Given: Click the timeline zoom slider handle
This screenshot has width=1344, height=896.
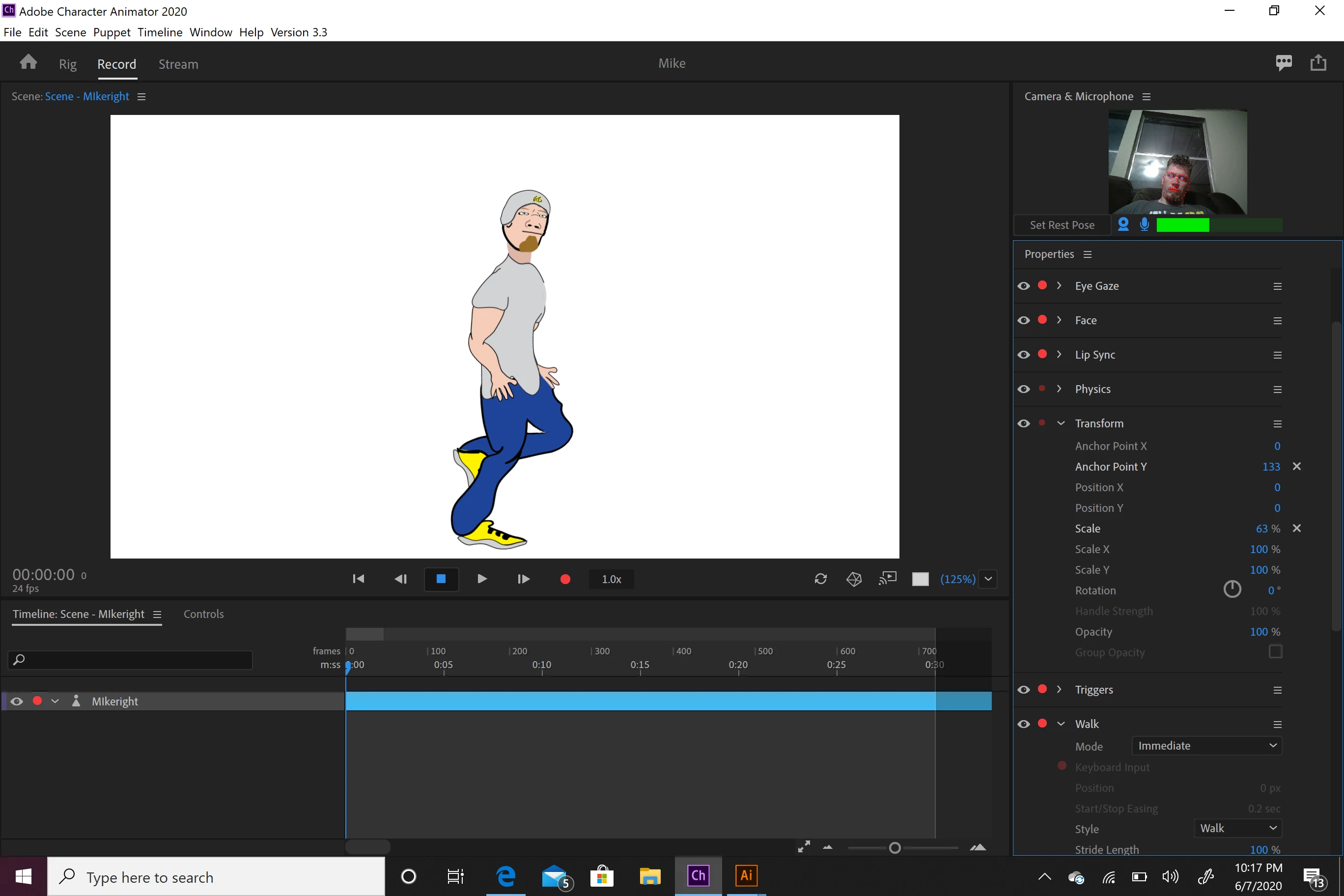Looking at the screenshot, I should click(x=895, y=848).
